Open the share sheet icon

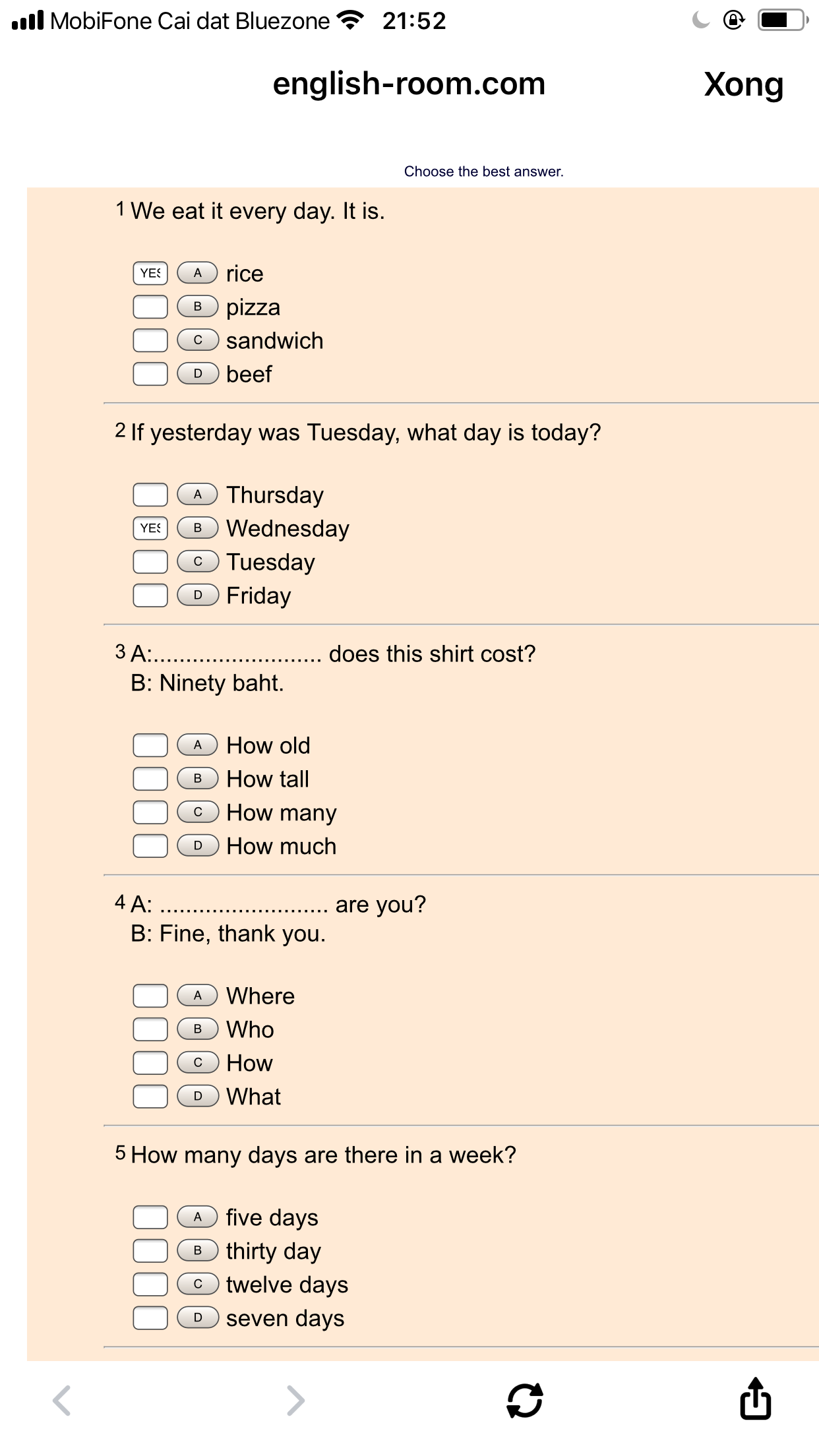[755, 1398]
